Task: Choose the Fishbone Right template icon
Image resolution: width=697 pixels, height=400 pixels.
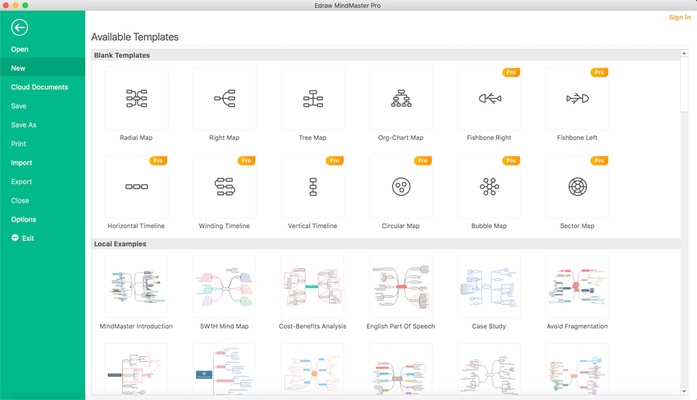Action: [x=489, y=98]
